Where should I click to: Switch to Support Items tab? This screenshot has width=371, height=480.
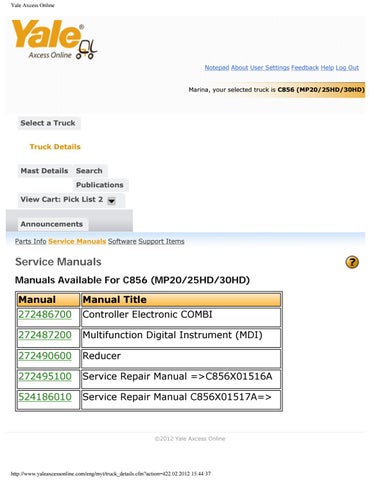click(x=161, y=241)
